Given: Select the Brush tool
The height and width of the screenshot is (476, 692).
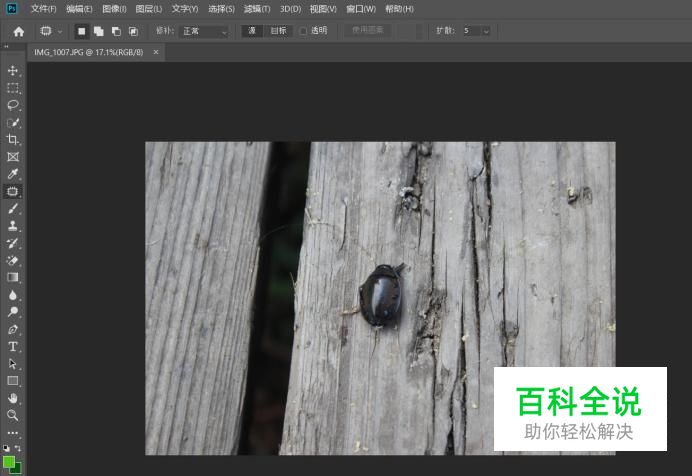Looking at the screenshot, I should point(13,209).
